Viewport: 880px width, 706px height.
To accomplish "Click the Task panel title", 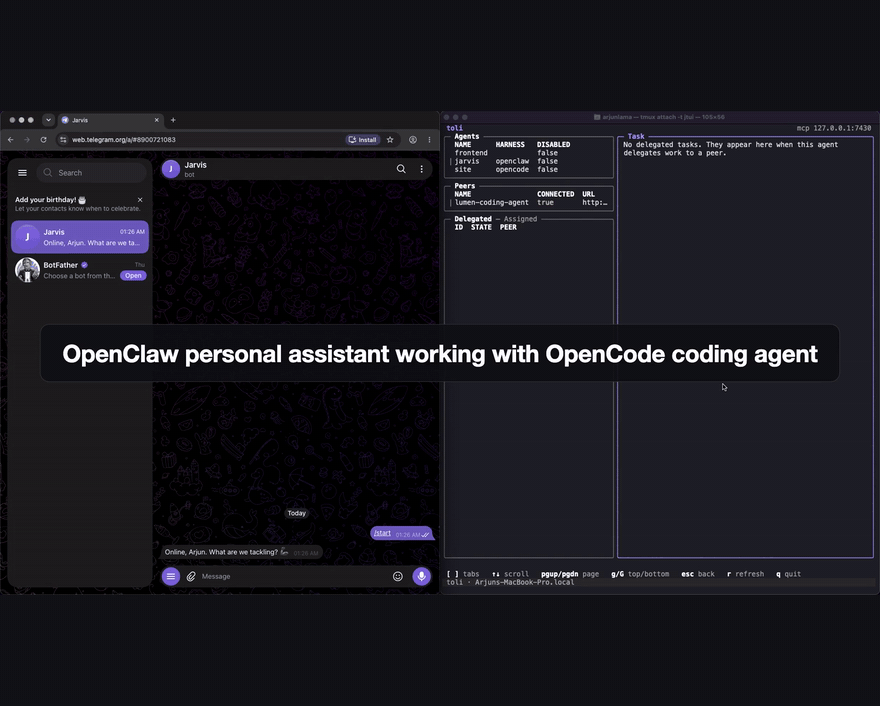I will click(x=636, y=136).
